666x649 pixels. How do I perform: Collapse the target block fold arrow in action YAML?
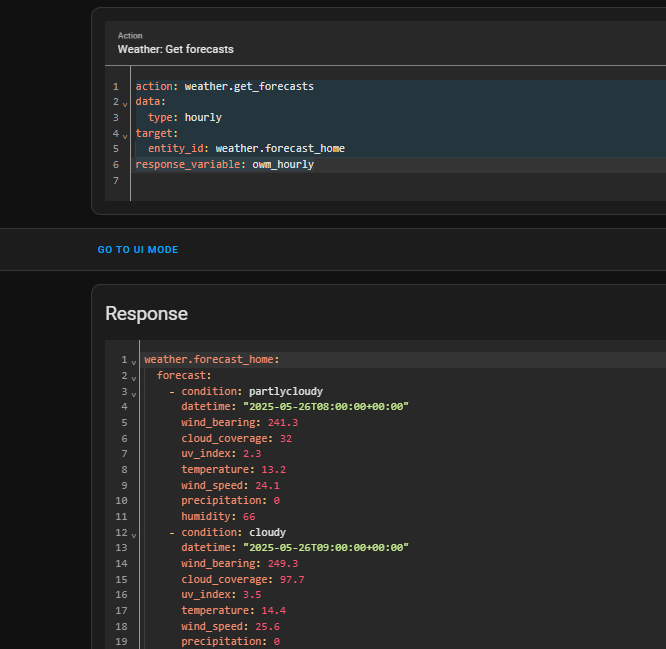click(125, 134)
